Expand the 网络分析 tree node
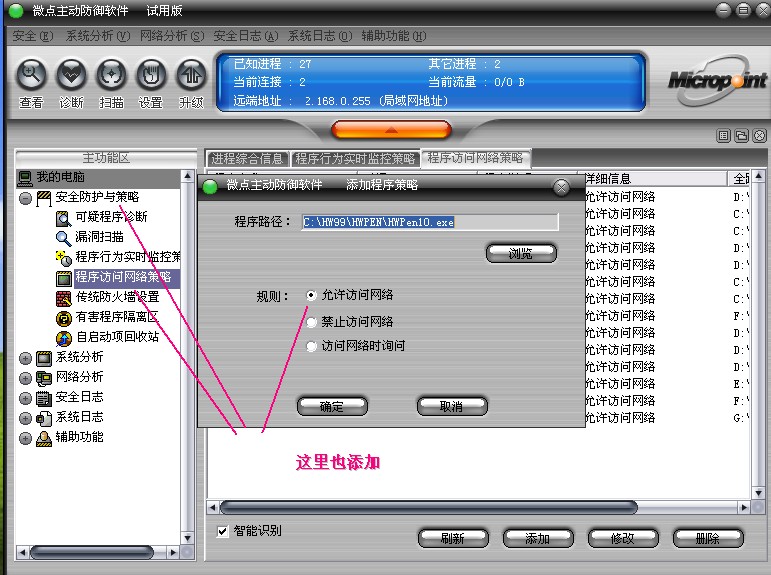Viewport: 771px width, 575px height. [26, 378]
